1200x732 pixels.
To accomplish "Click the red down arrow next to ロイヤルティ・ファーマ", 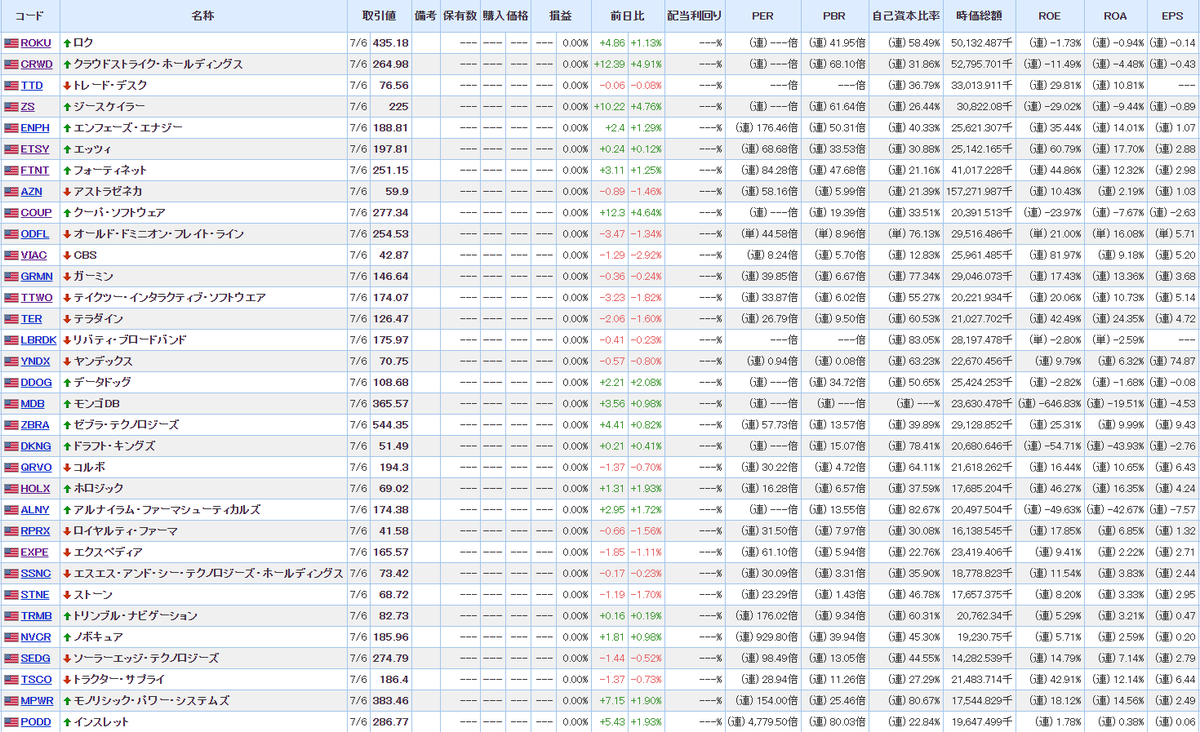I will [67, 531].
